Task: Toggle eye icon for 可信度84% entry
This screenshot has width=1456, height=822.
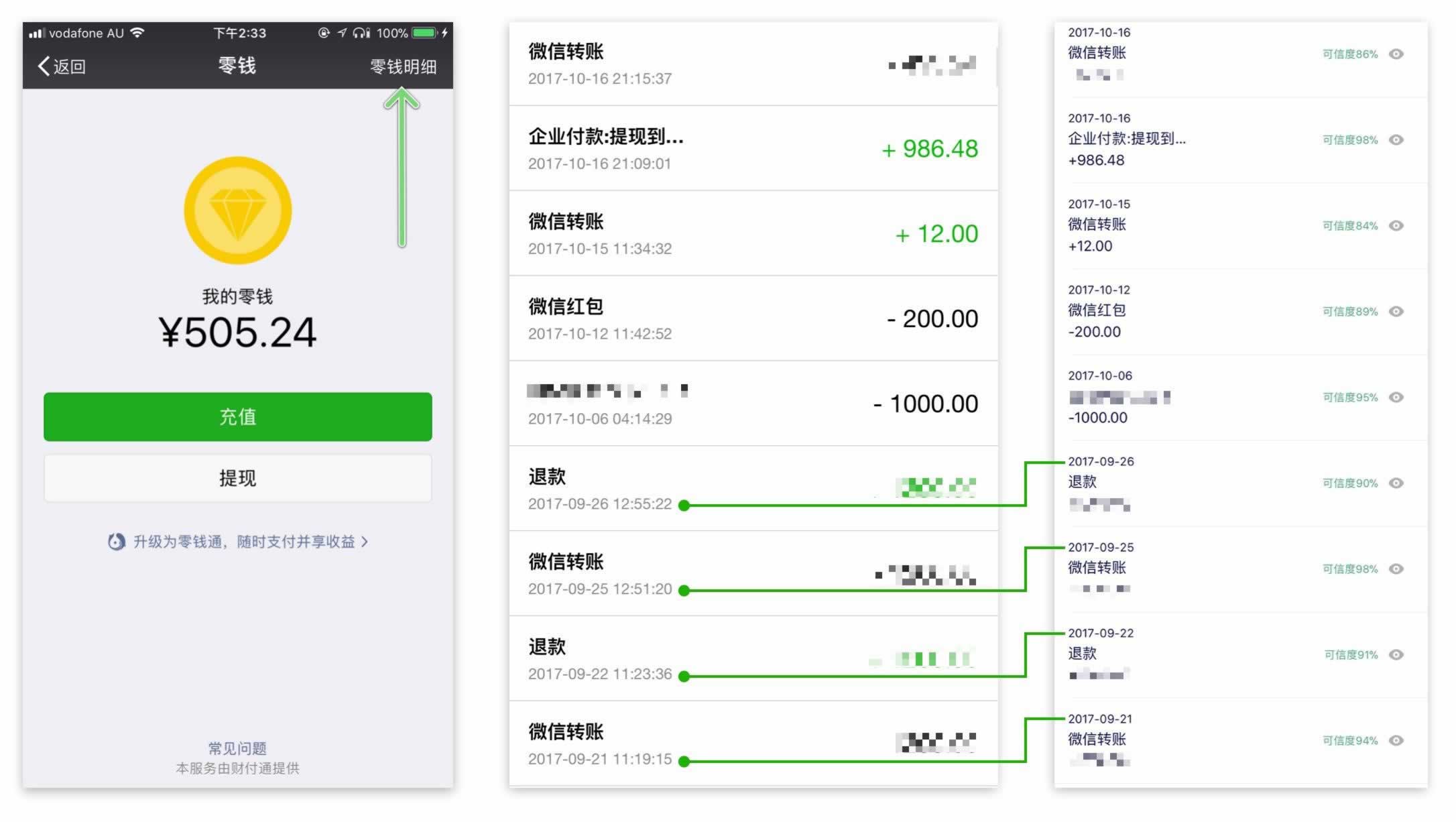Action: (x=1396, y=226)
